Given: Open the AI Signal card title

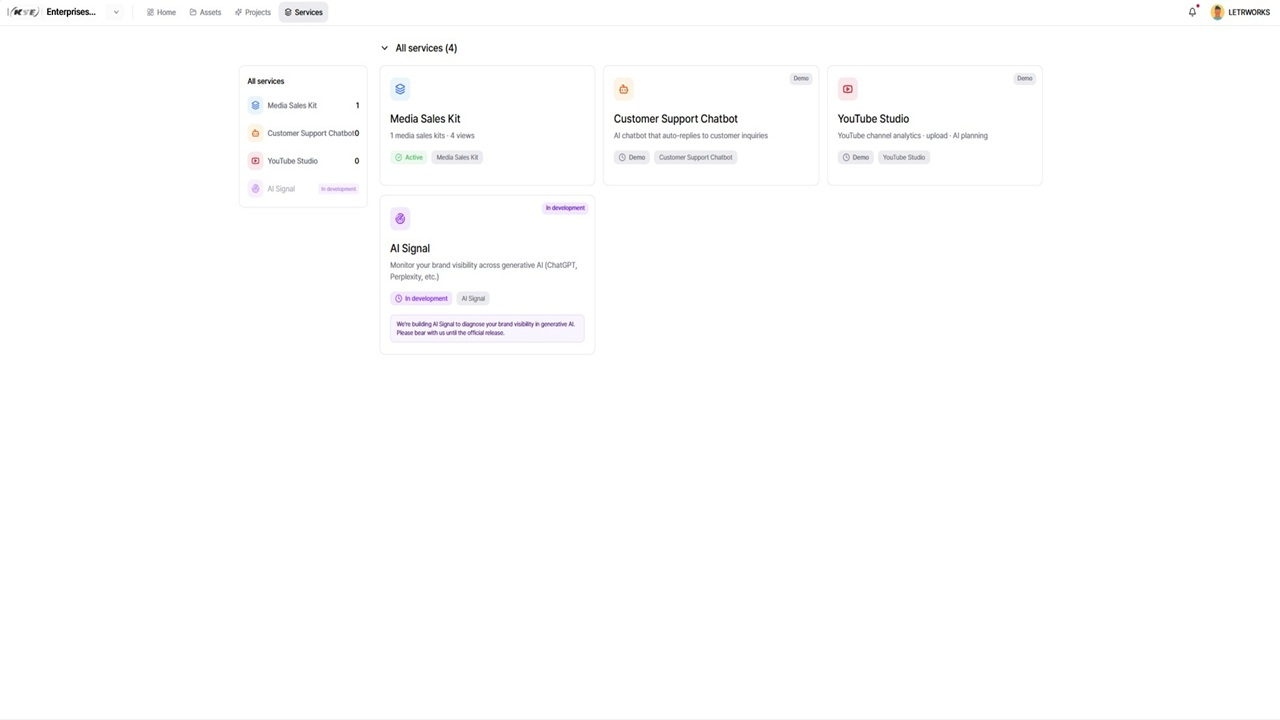Looking at the screenshot, I should pyautogui.click(x=410, y=249).
